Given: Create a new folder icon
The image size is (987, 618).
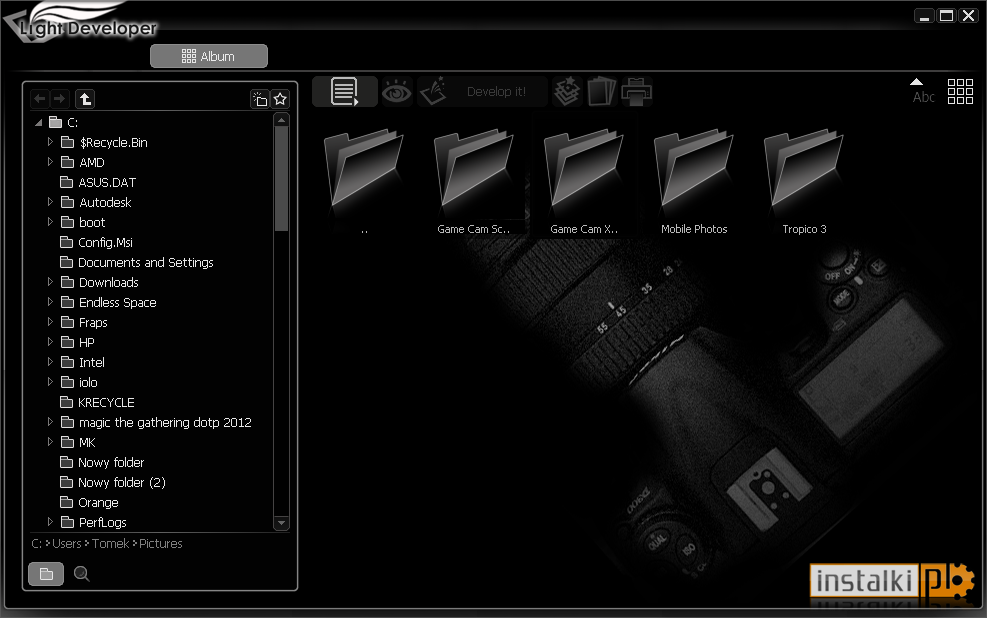Looking at the screenshot, I should coord(260,99).
